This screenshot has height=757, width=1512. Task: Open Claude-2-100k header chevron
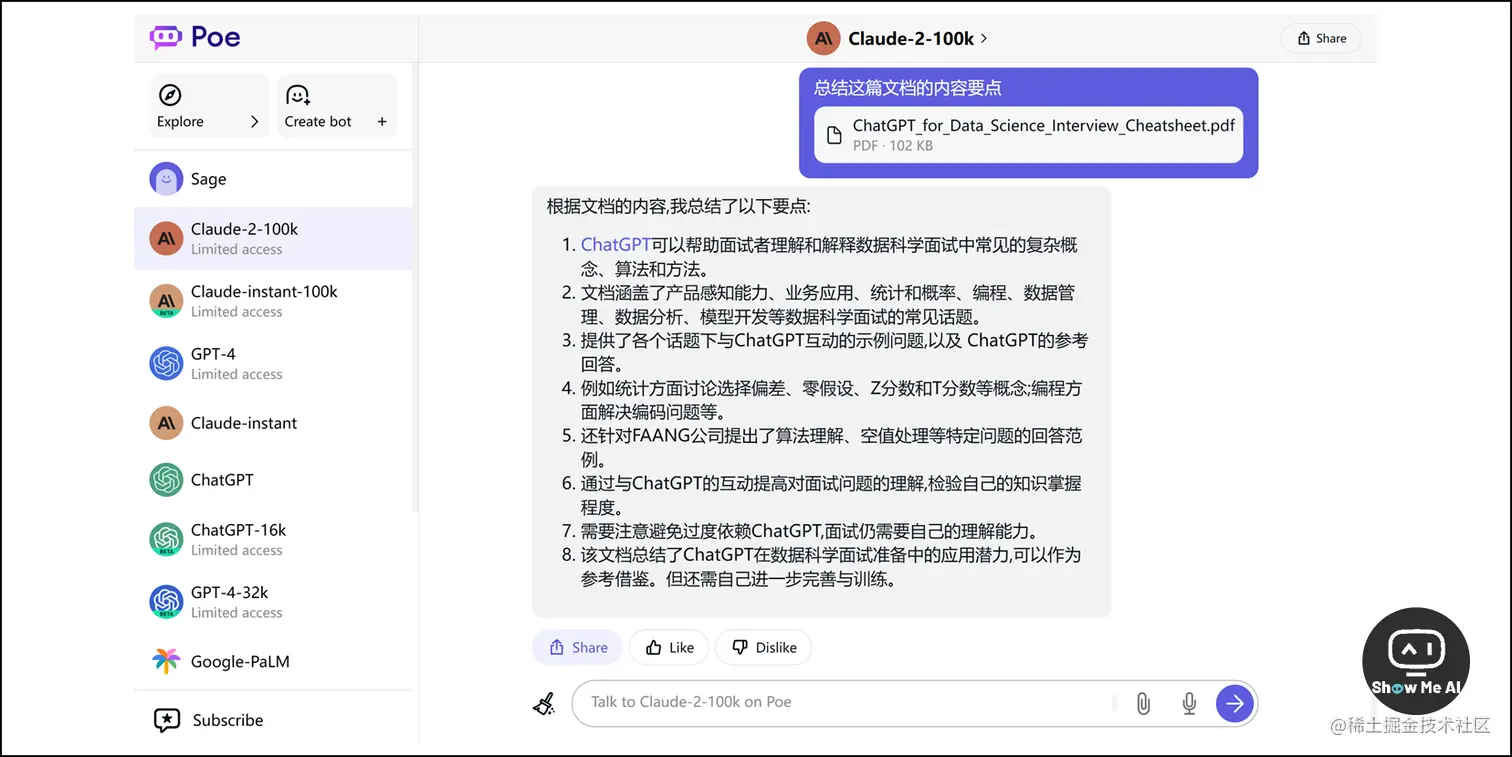[x=984, y=38]
